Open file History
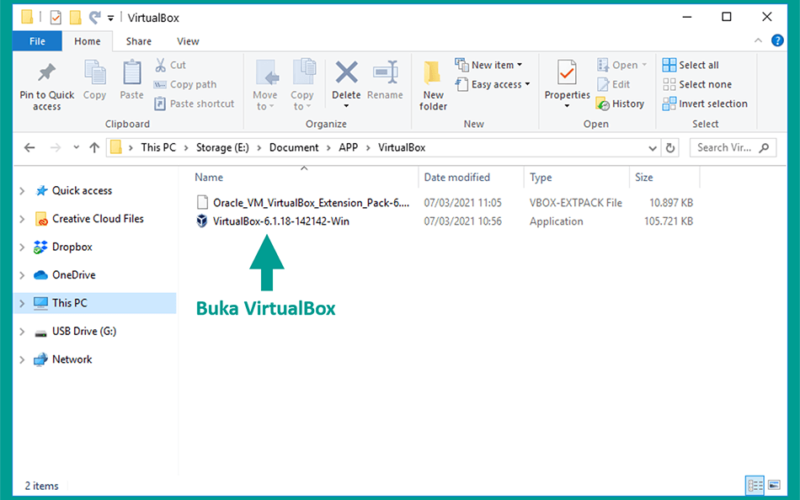 pyautogui.click(x=620, y=104)
